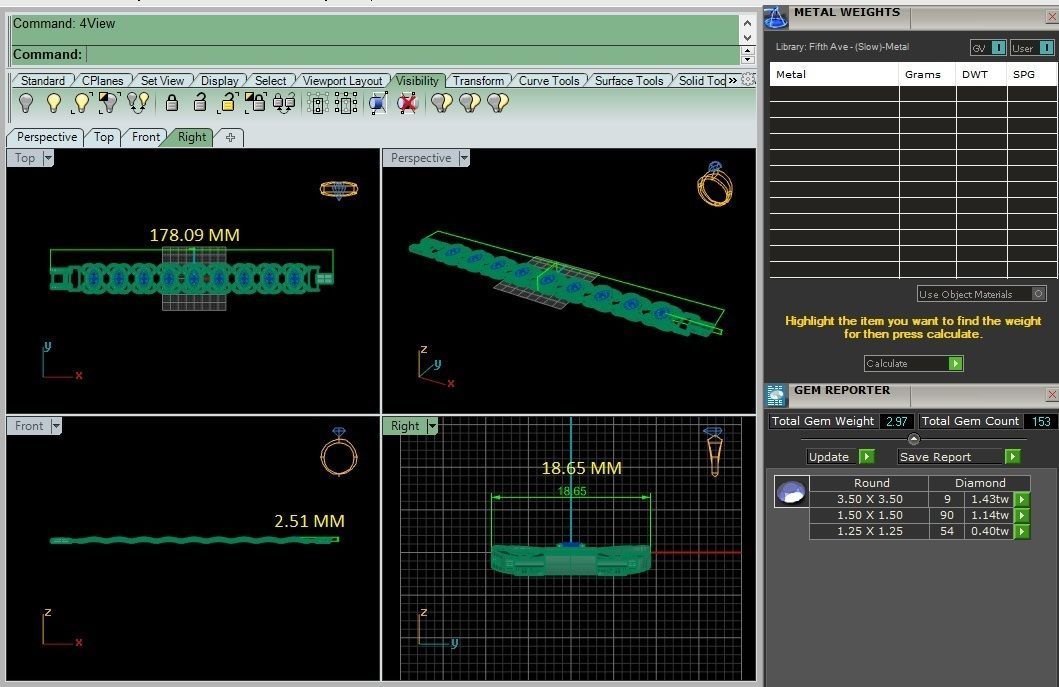Click the Invert Hide half-shaded lightbulb icon
1059x687 pixels.
pyautogui.click(x=109, y=103)
